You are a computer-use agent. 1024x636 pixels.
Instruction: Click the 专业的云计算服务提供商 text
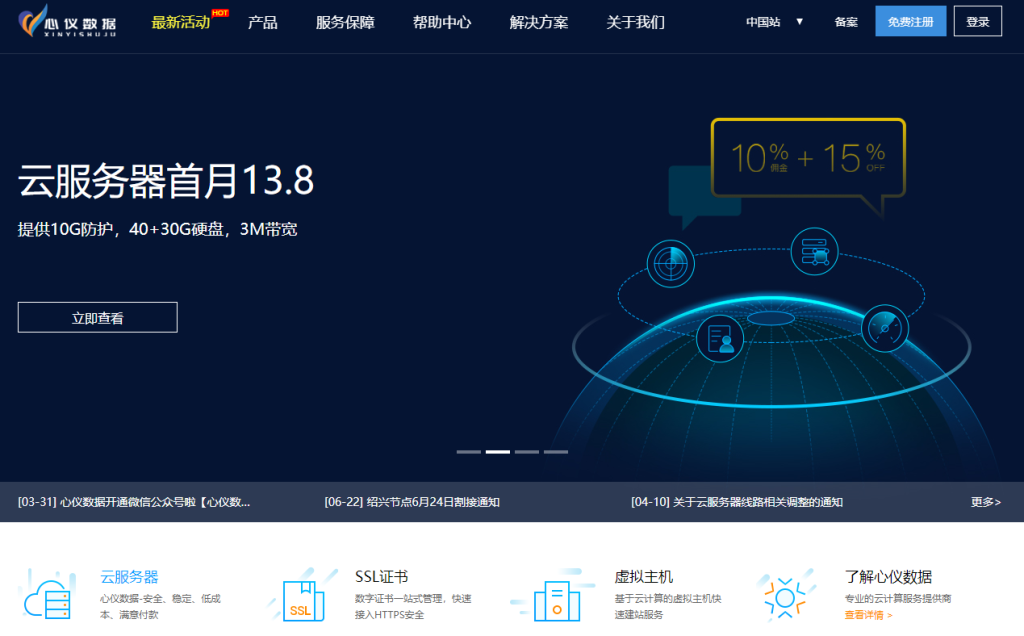(897, 598)
